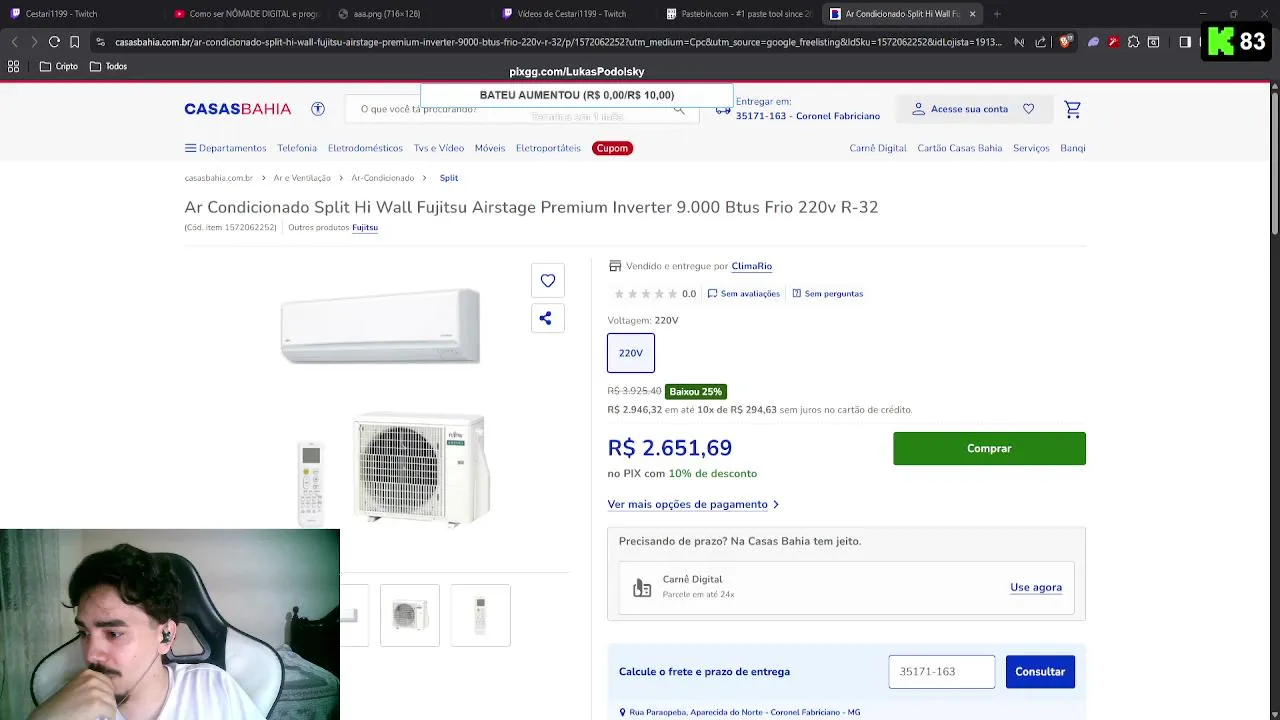Open the shopping cart icon
The height and width of the screenshot is (720, 1280).
coord(1072,109)
